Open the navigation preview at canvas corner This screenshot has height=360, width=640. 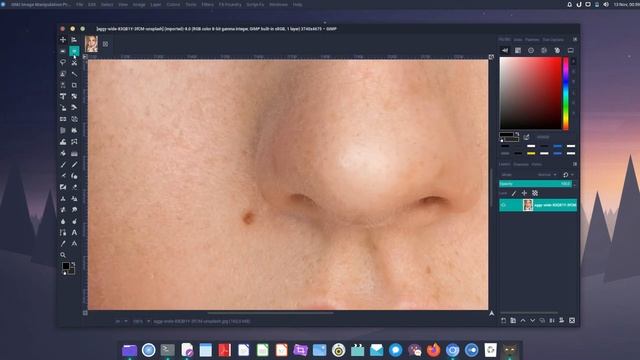coord(491,313)
